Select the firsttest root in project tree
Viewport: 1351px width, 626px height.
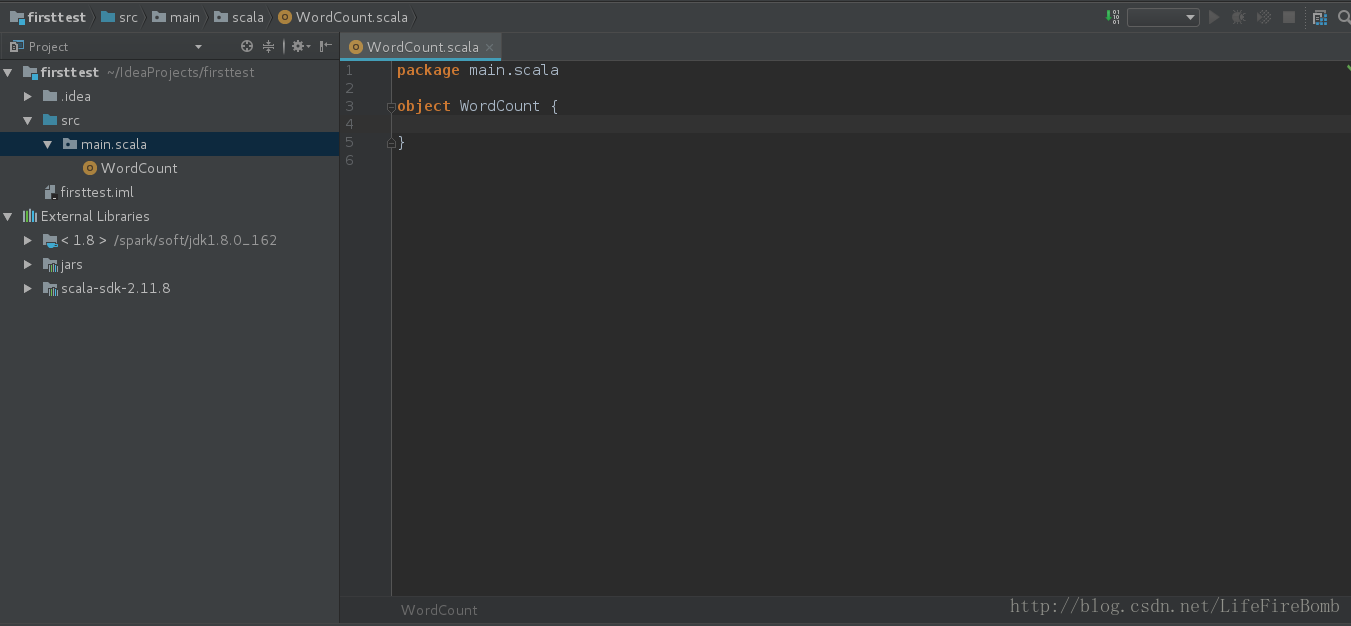point(69,72)
